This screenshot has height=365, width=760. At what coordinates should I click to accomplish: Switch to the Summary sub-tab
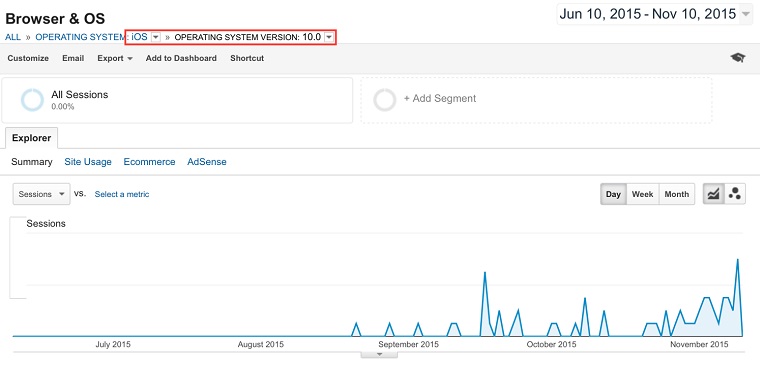32,162
